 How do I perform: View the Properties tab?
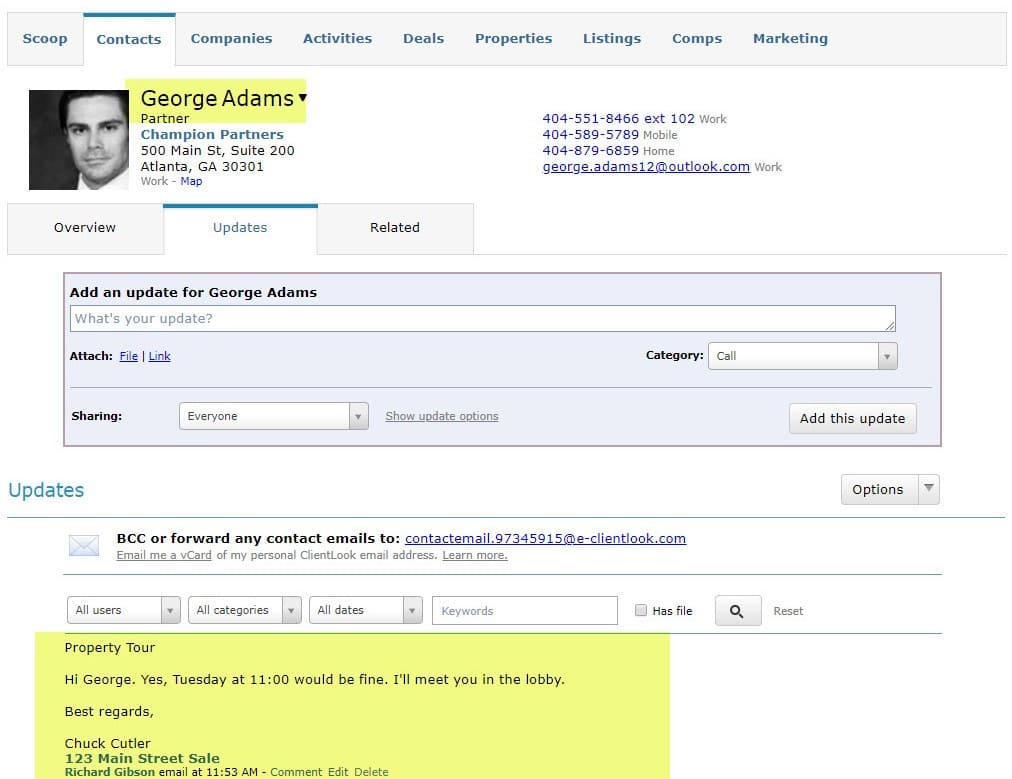pos(514,38)
